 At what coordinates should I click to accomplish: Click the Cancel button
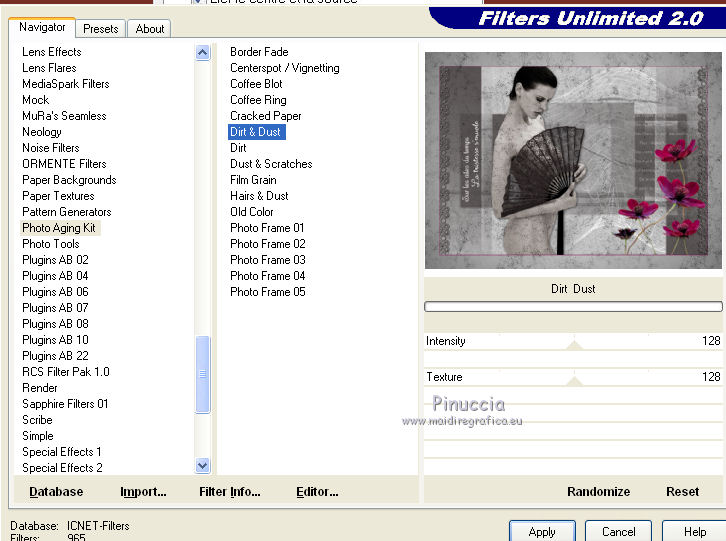pos(618,531)
